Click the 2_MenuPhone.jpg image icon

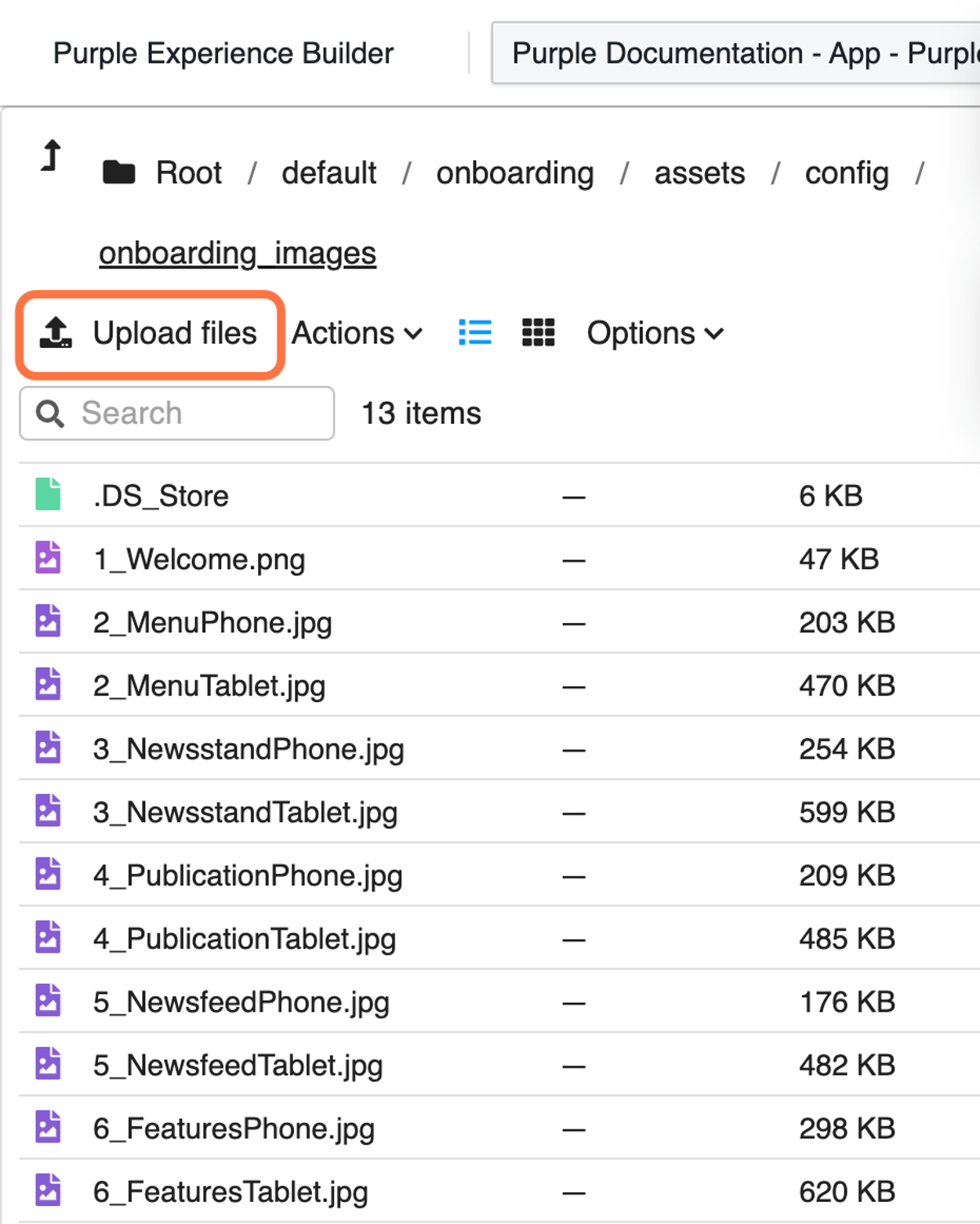[x=48, y=621]
